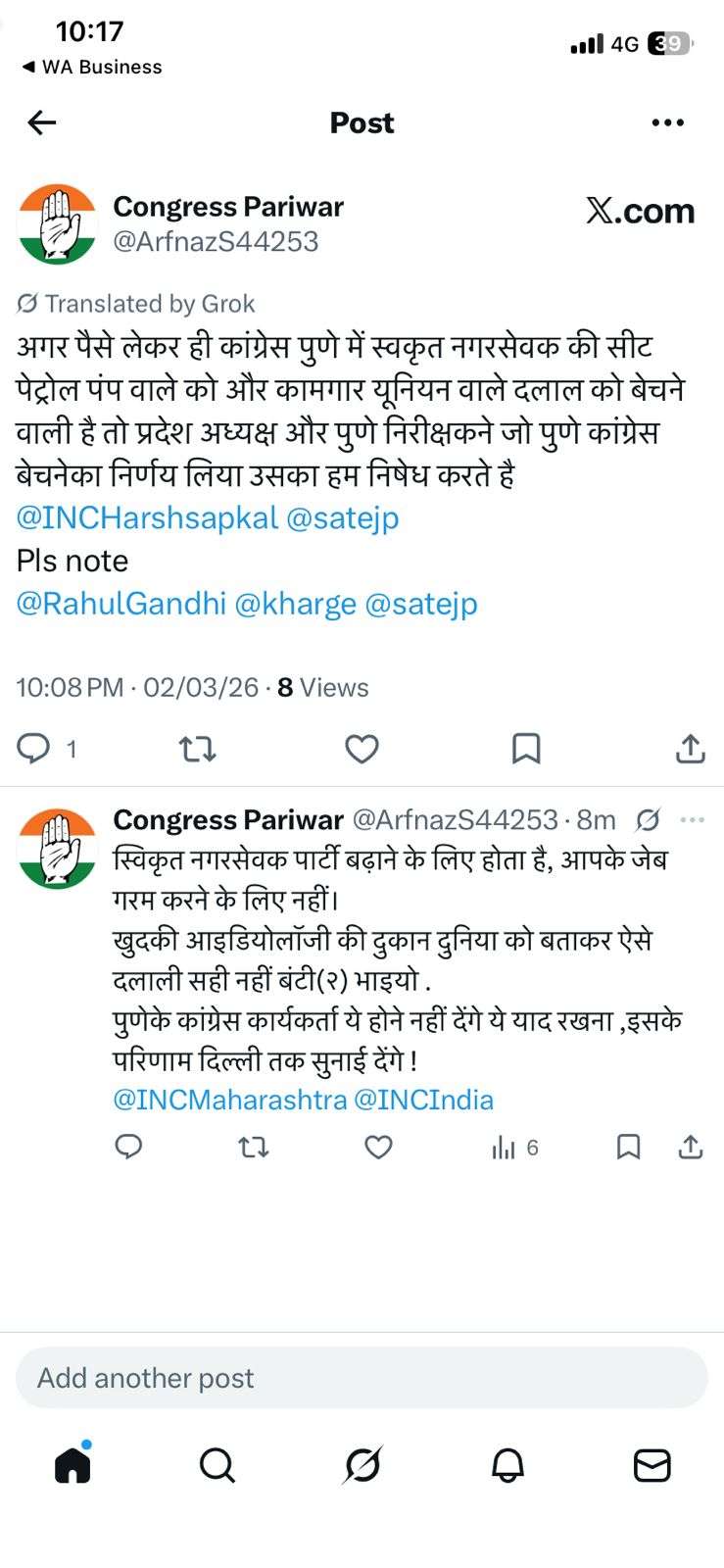Tap the Add another post field
This screenshot has height=1568, width=724.
pyautogui.click(x=362, y=1378)
